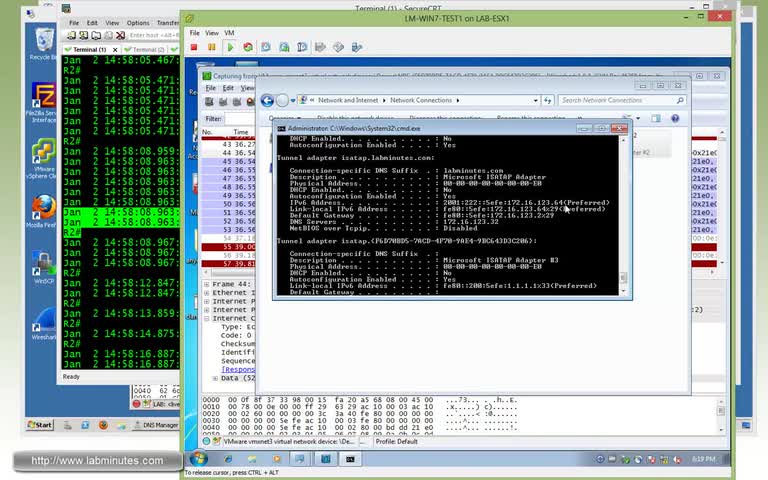Click the Start button on outer taskbar
The image size is (768, 480).
(39, 425)
